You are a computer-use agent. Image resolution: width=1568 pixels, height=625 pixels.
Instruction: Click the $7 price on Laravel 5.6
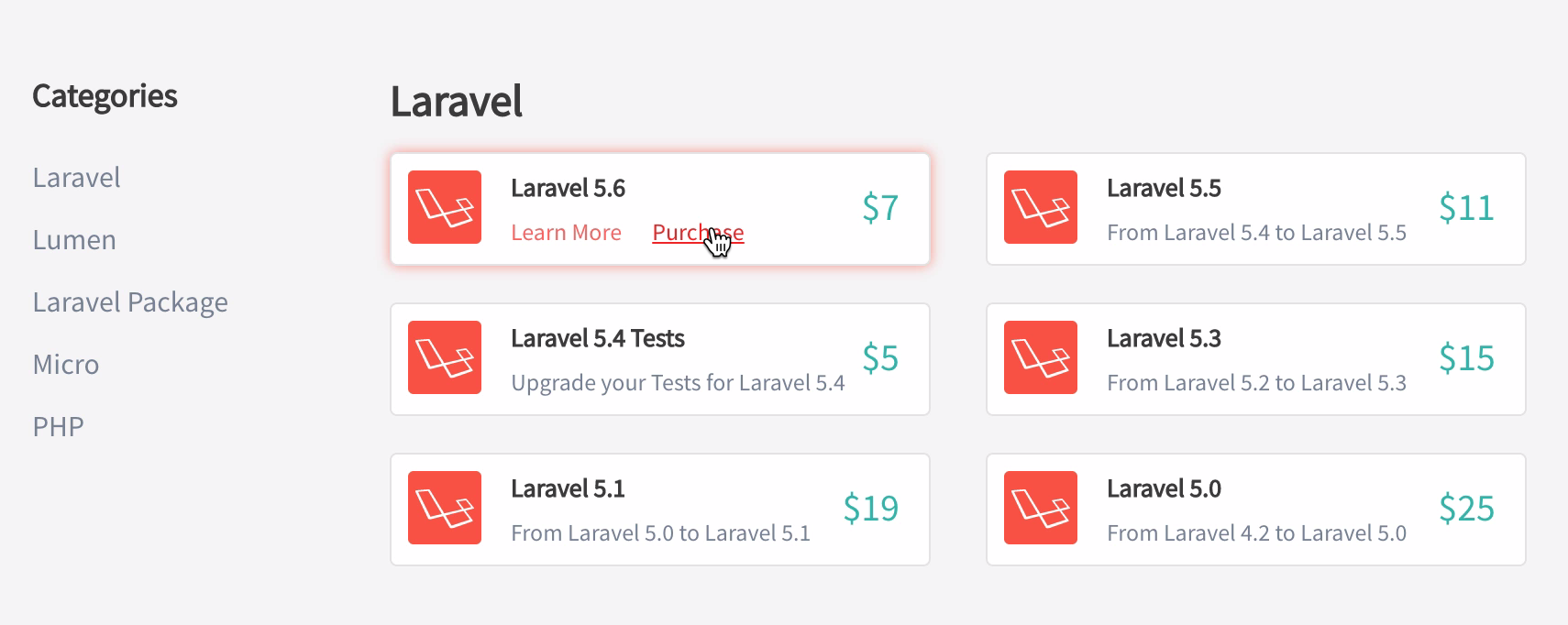click(x=880, y=208)
